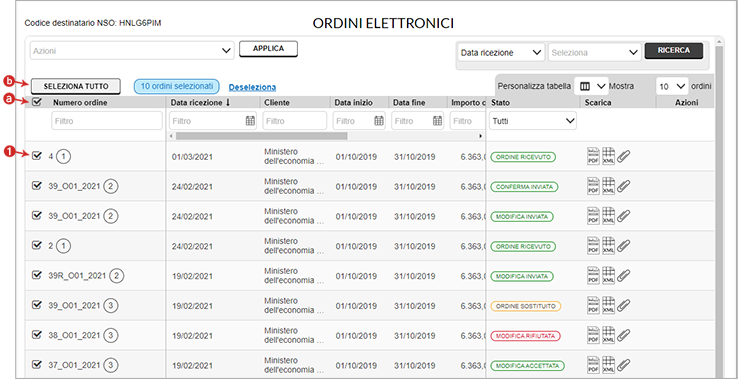Click the SELEZIONA TUTTO button
The height and width of the screenshot is (379, 740).
[x=76, y=86]
